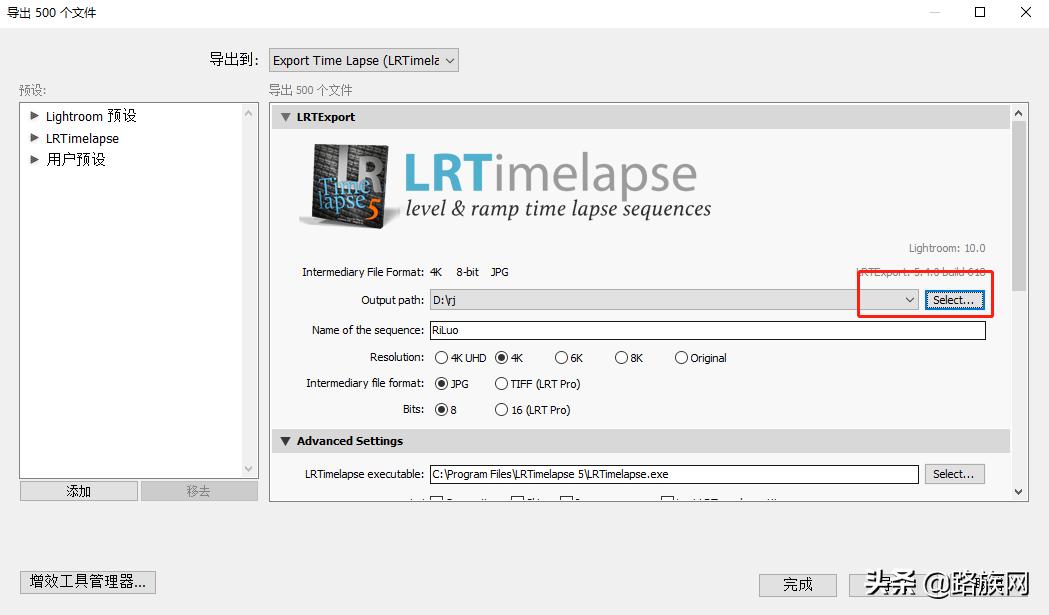1049x615 pixels.
Task: Click the scroll-down arrow on right scrollbar
Action: (x=1019, y=490)
